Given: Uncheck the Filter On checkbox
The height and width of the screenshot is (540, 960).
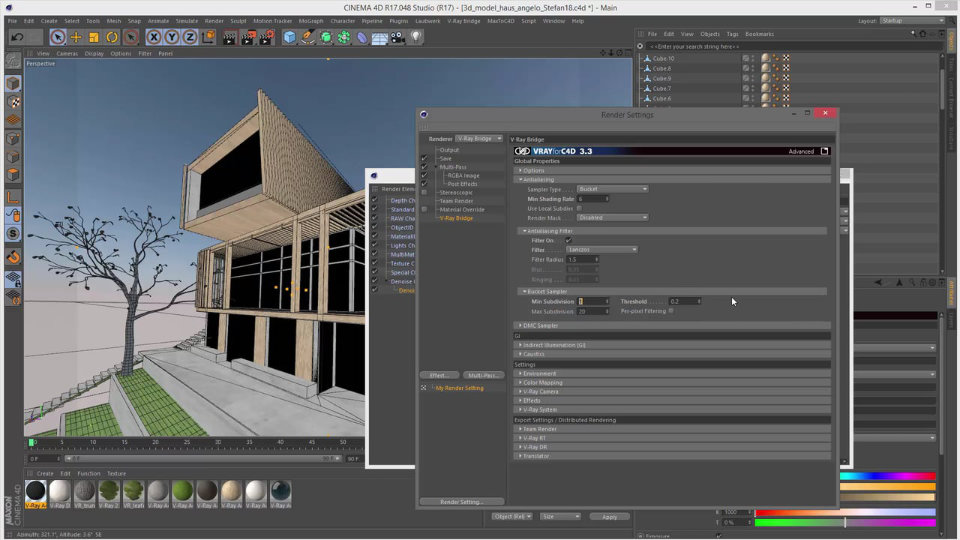Looking at the screenshot, I should tap(568, 241).
